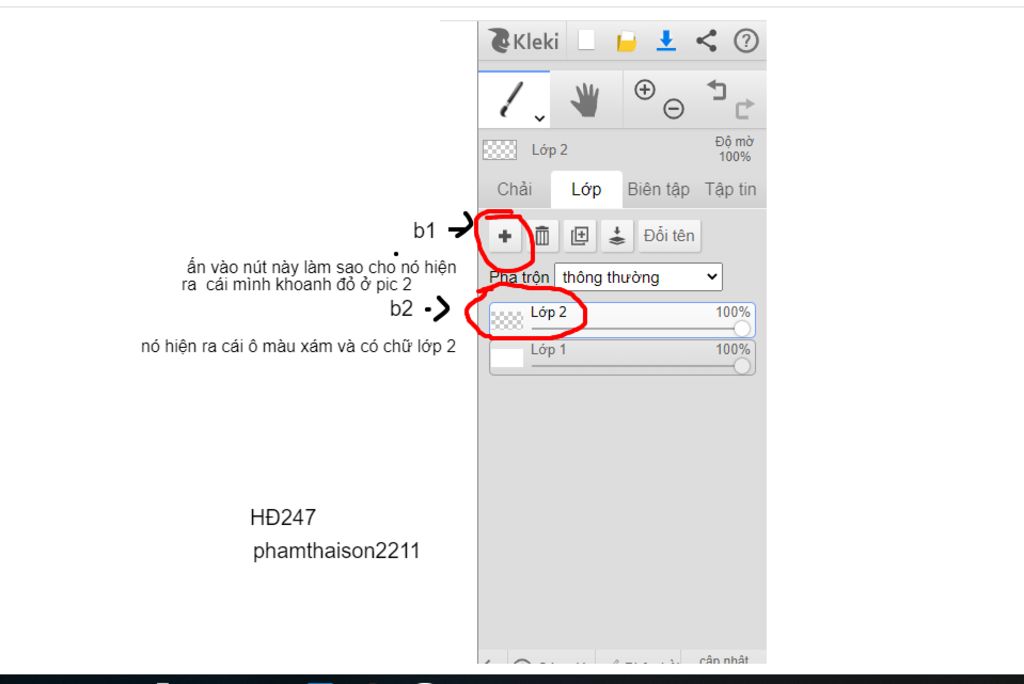This screenshot has height=684, width=1024.
Task: Click the Đổi tên rename button
Action: tap(669, 236)
